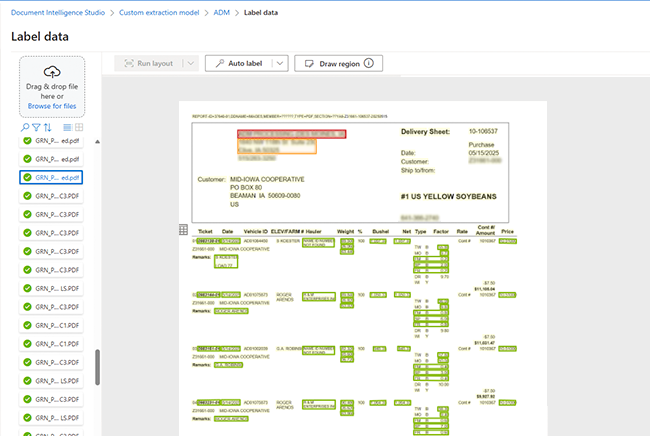Click the Label data breadcrumb text
Image resolution: width=650 pixels, height=436 pixels.
tap(261, 12)
